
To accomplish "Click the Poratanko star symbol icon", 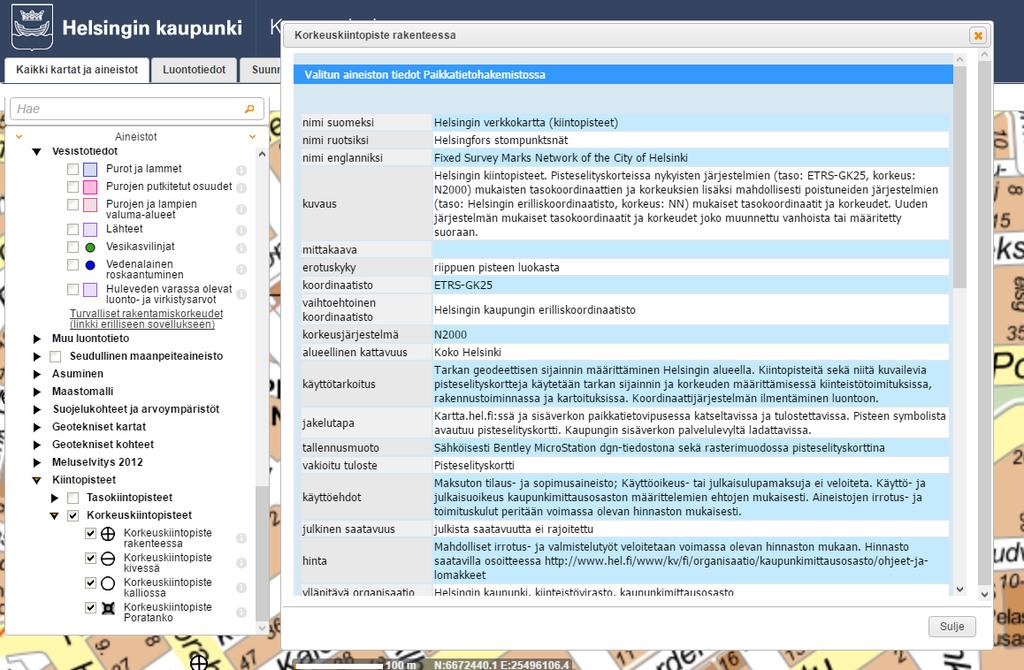I will pos(108,608).
